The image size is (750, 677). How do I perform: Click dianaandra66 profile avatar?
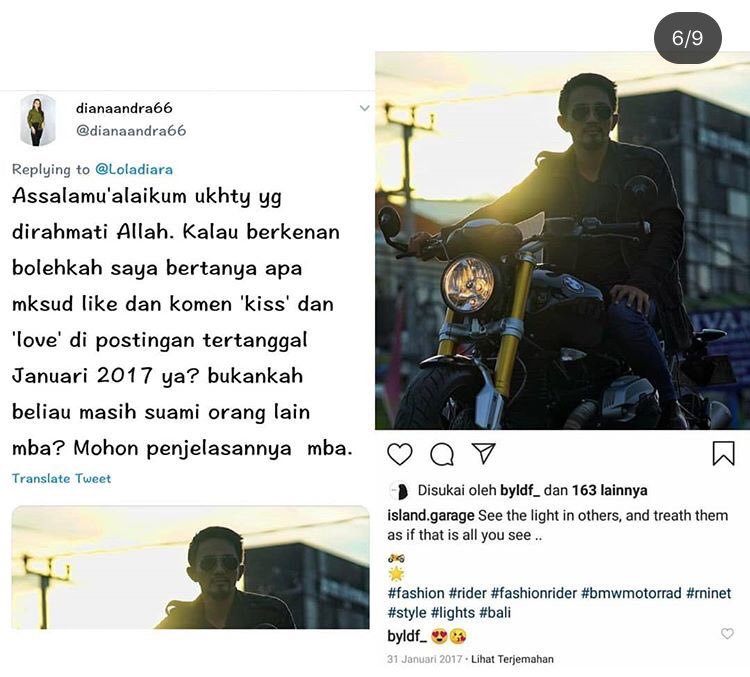(37, 120)
